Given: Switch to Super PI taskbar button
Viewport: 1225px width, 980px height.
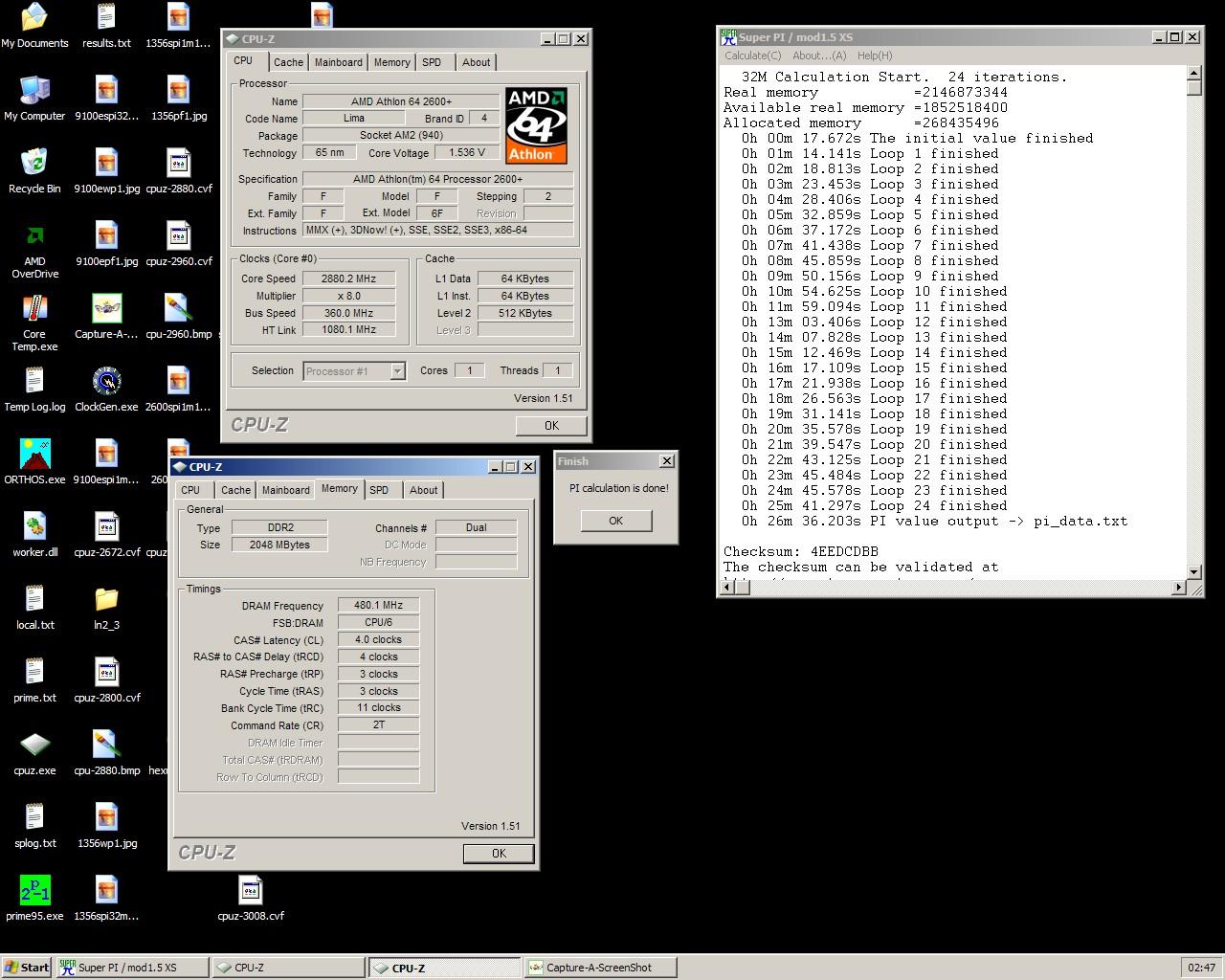Looking at the screenshot, I should 131,968.
